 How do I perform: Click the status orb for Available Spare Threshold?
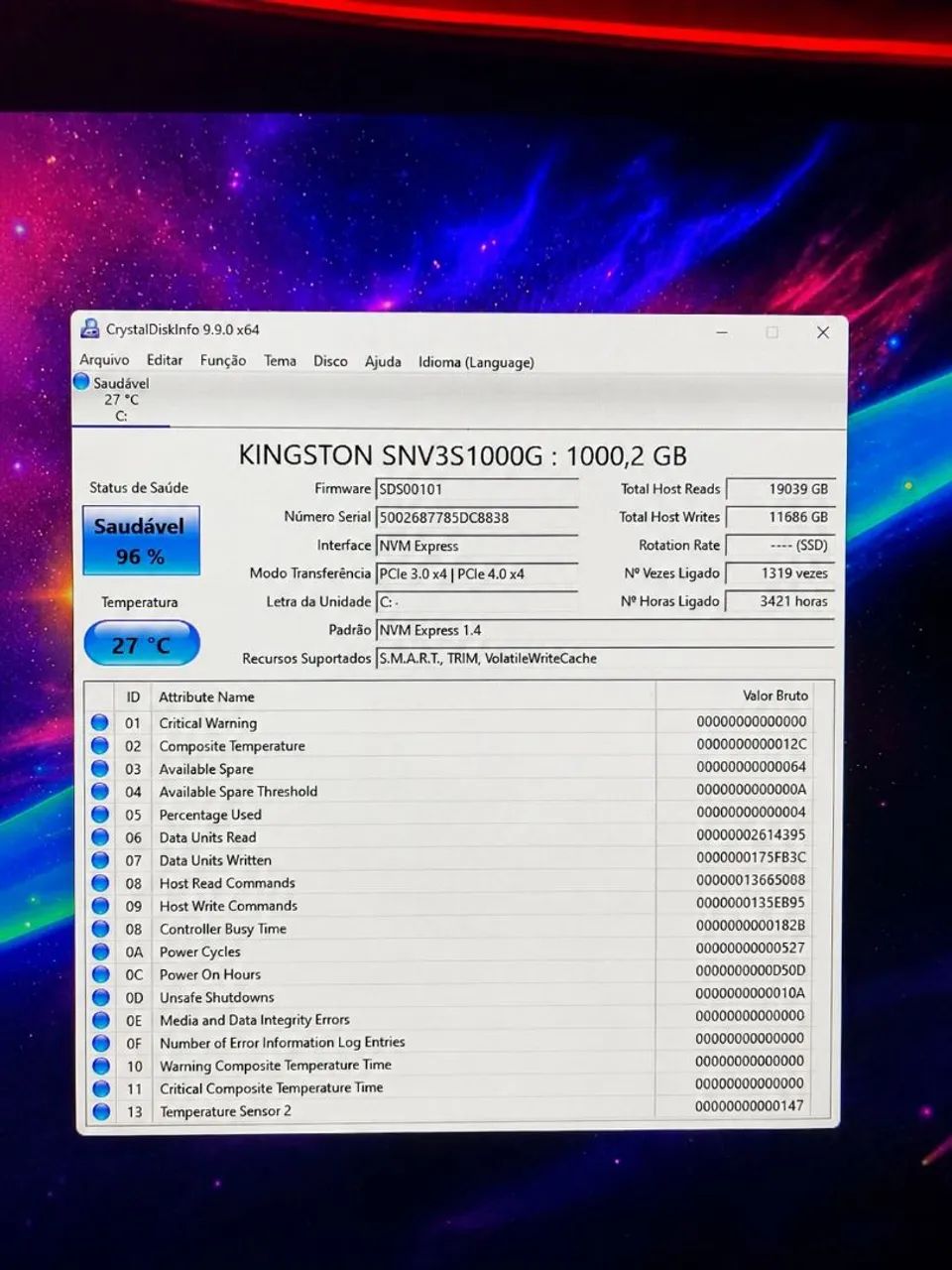100,791
